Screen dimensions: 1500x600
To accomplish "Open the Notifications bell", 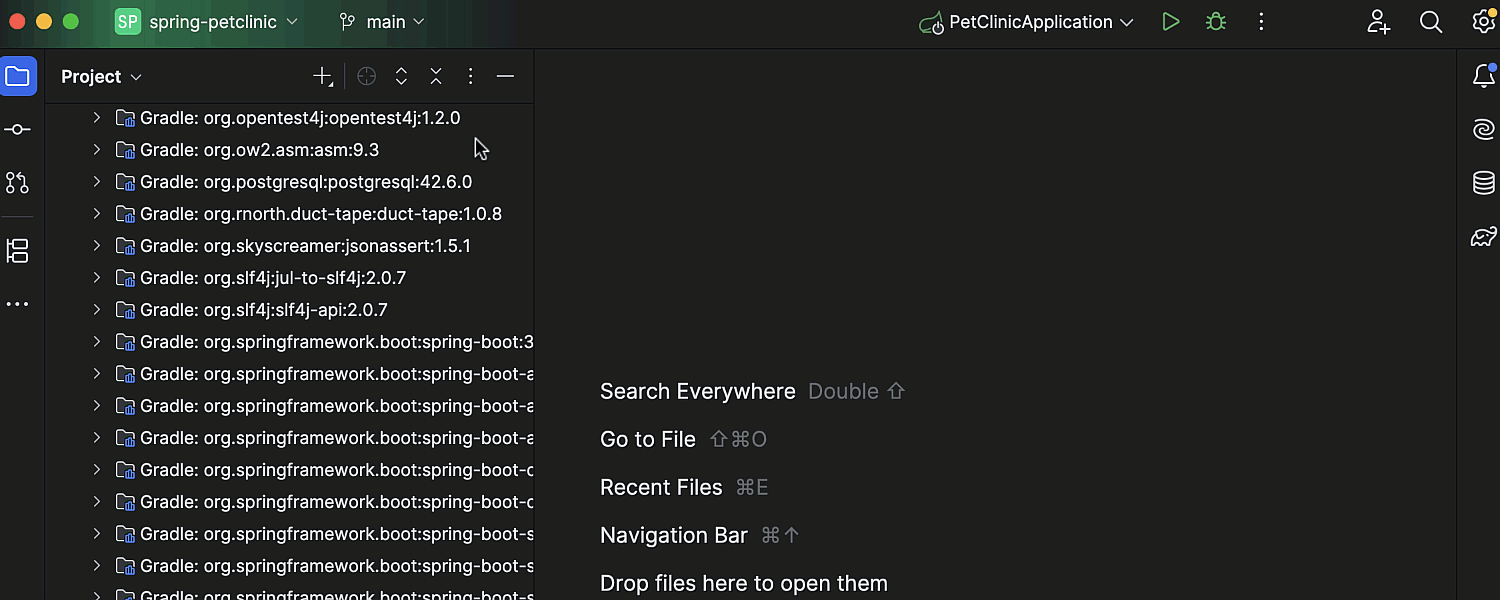I will coord(1484,76).
